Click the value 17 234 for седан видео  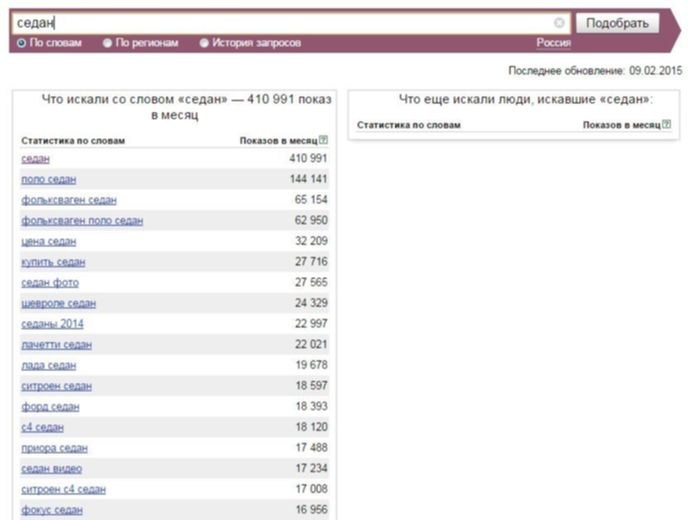(x=312, y=468)
